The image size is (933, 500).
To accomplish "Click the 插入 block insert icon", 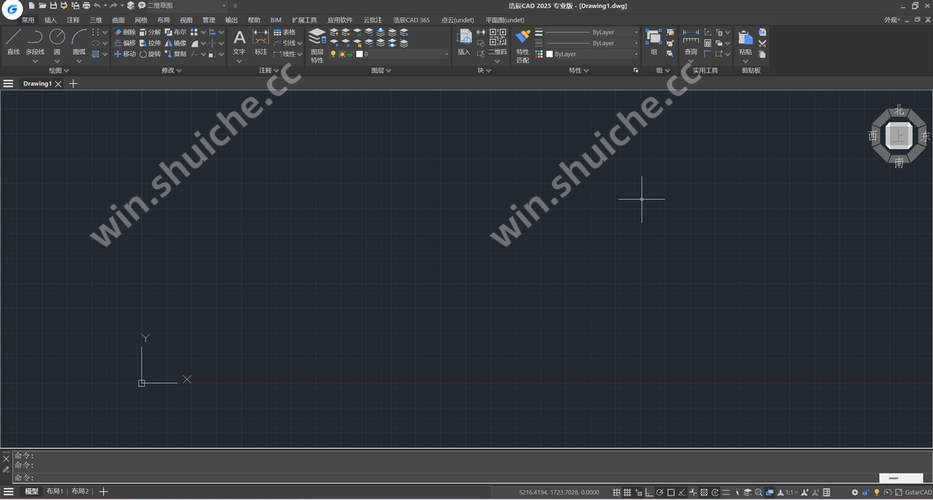I will coord(464,41).
